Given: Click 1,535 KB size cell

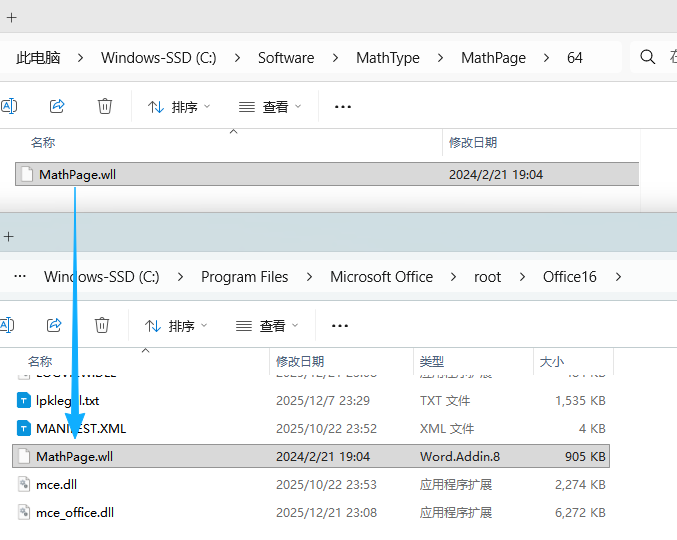Looking at the screenshot, I should pos(580,401).
